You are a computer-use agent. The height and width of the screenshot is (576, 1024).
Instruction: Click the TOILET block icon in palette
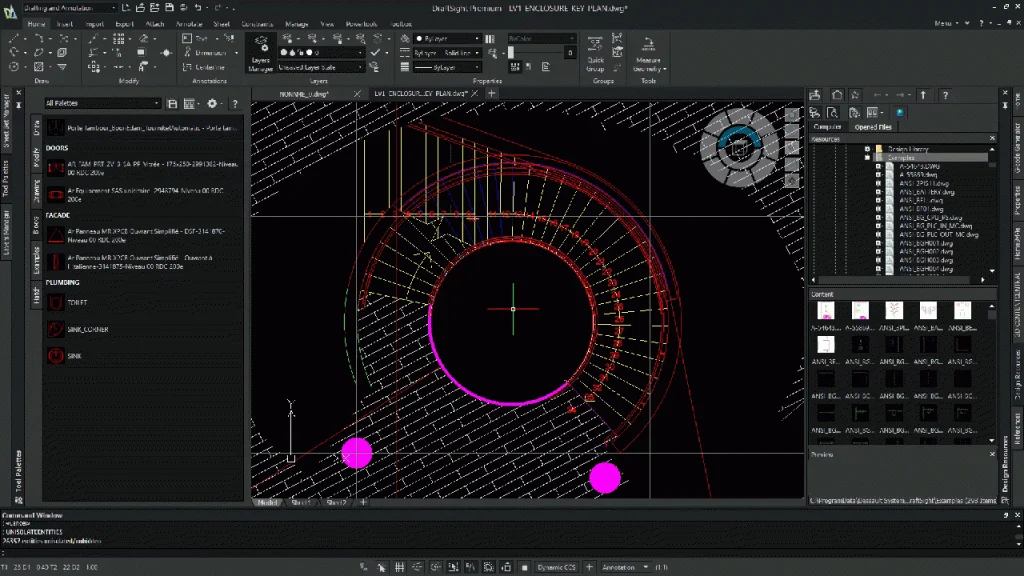point(55,302)
